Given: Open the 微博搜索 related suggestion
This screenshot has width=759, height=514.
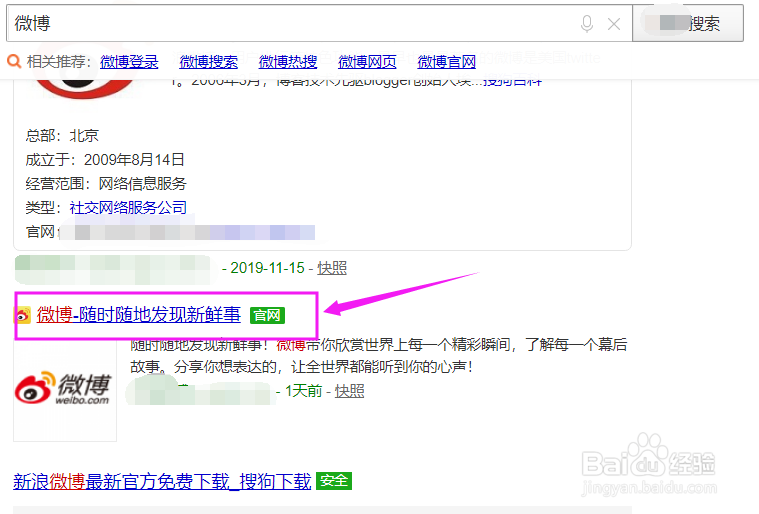Looking at the screenshot, I should point(208,62).
